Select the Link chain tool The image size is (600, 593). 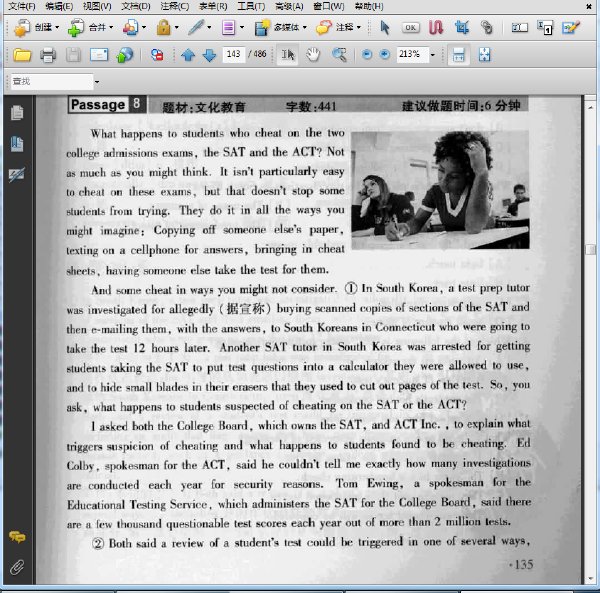pos(487,28)
